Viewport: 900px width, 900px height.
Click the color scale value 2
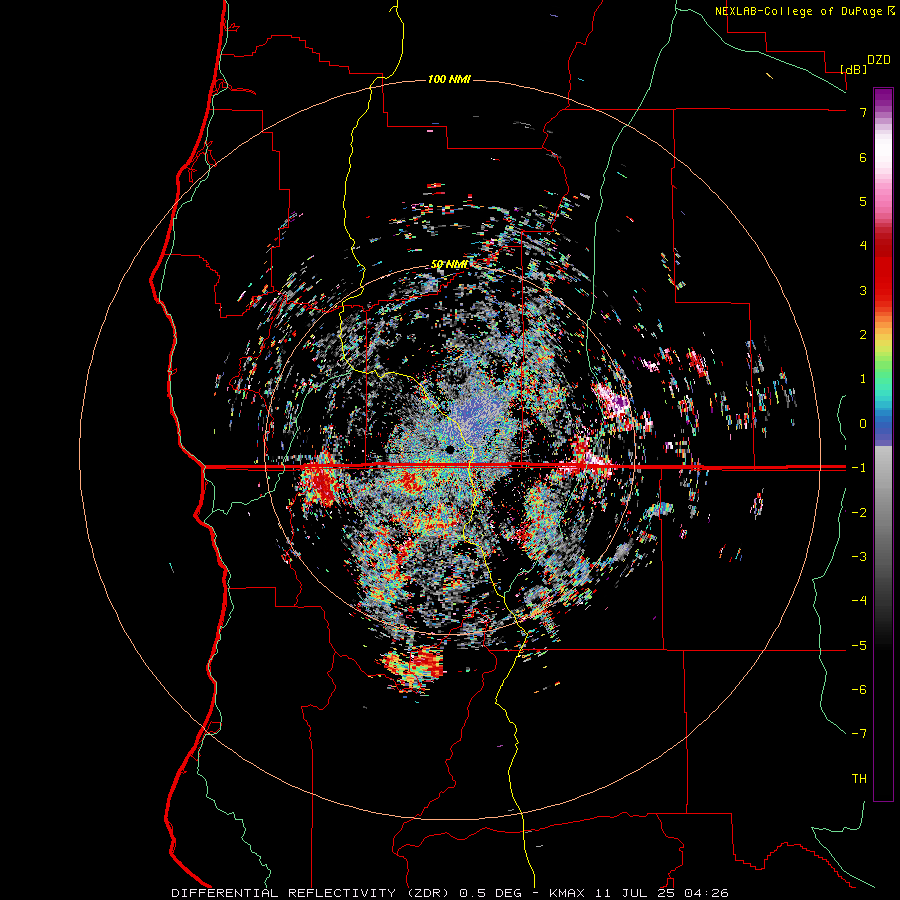click(x=863, y=335)
